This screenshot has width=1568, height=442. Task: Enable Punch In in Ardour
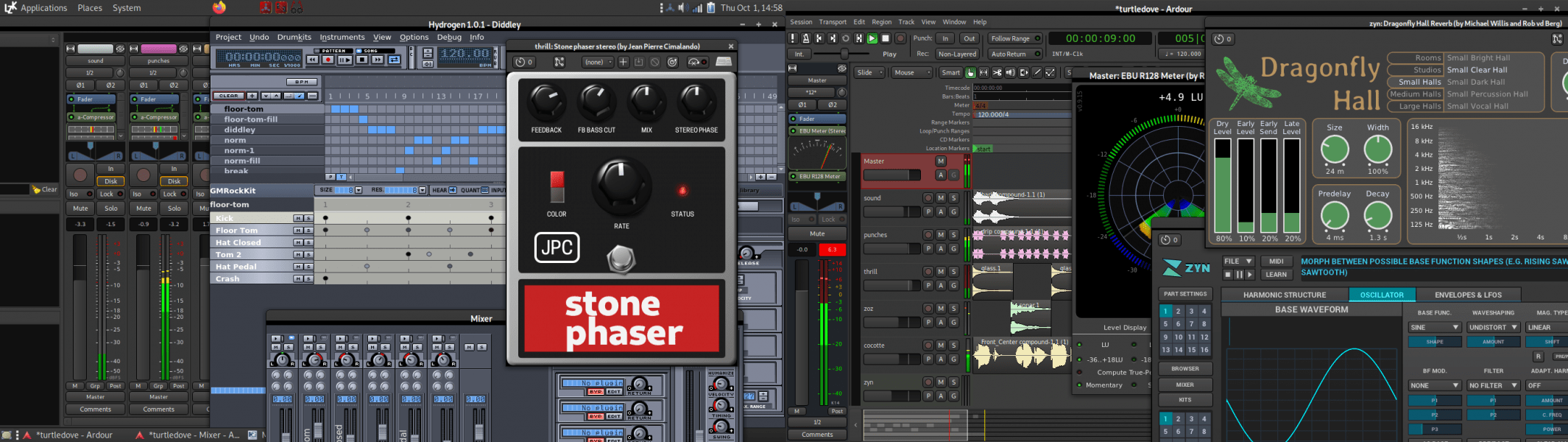point(945,38)
